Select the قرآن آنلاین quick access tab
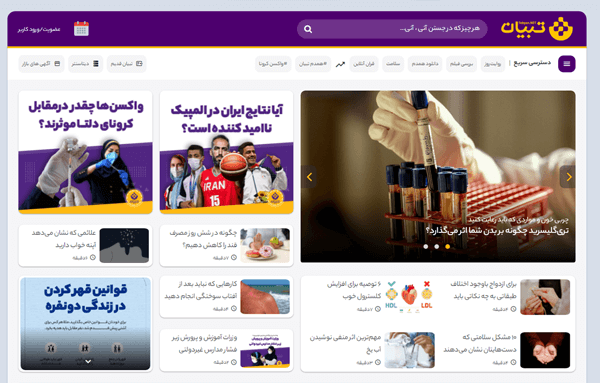 [x=364, y=64]
